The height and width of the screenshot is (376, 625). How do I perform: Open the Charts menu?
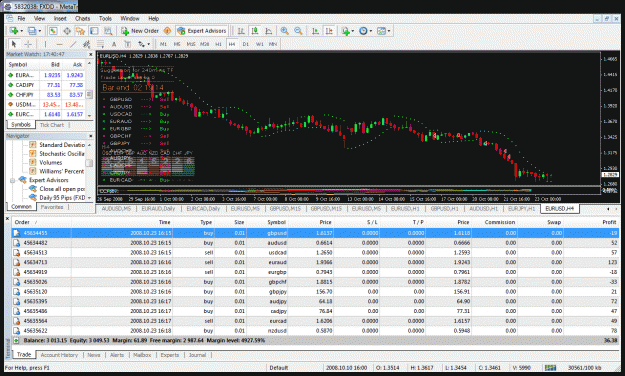(x=83, y=18)
